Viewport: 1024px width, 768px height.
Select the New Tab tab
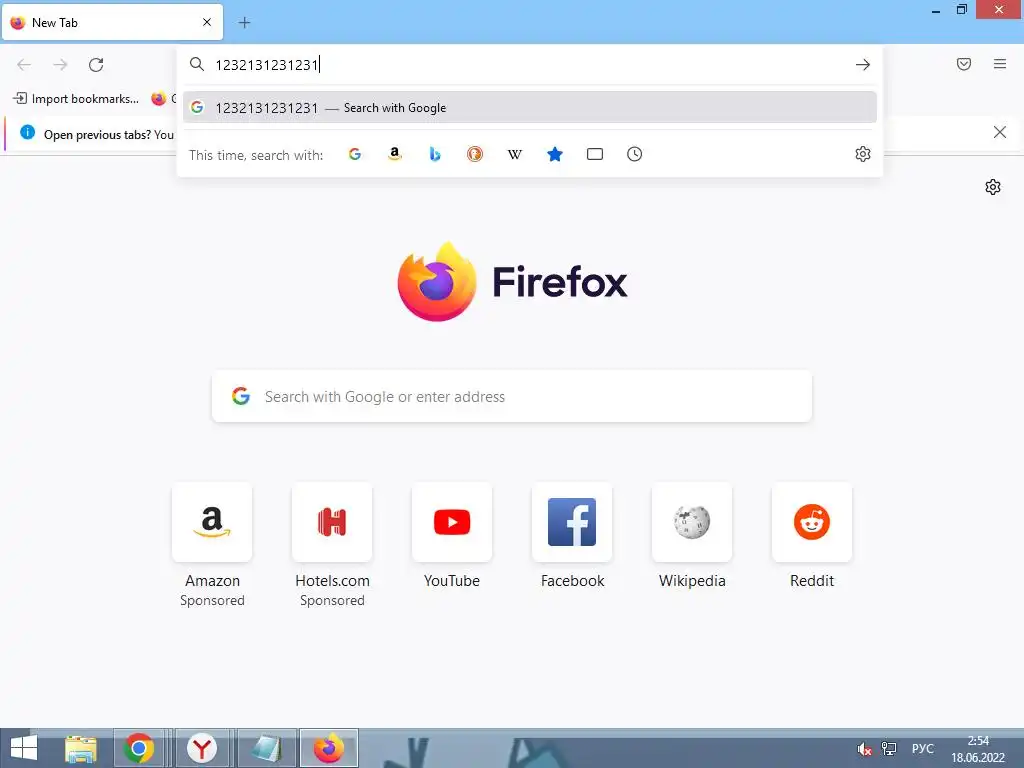coord(112,22)
